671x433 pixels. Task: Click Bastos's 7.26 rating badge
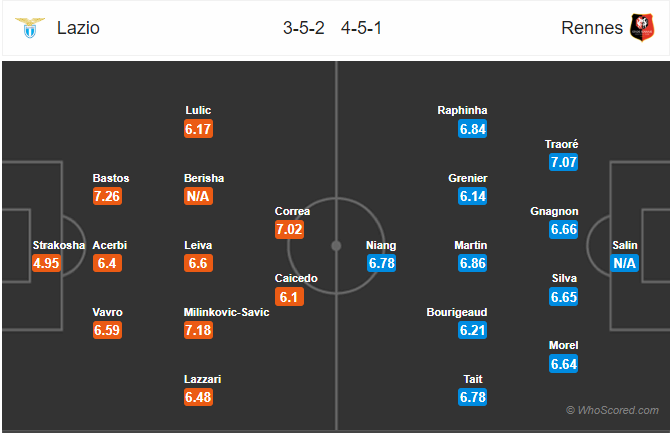click(x=107, y=196)
